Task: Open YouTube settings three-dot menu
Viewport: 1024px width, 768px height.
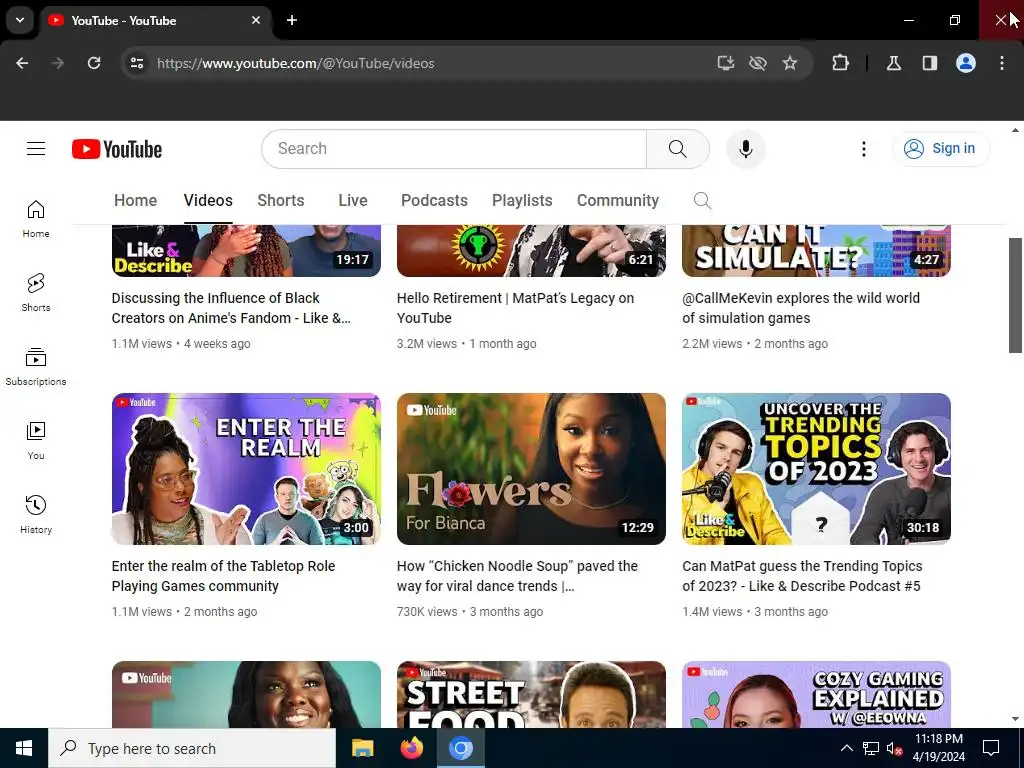Action: 863,149
